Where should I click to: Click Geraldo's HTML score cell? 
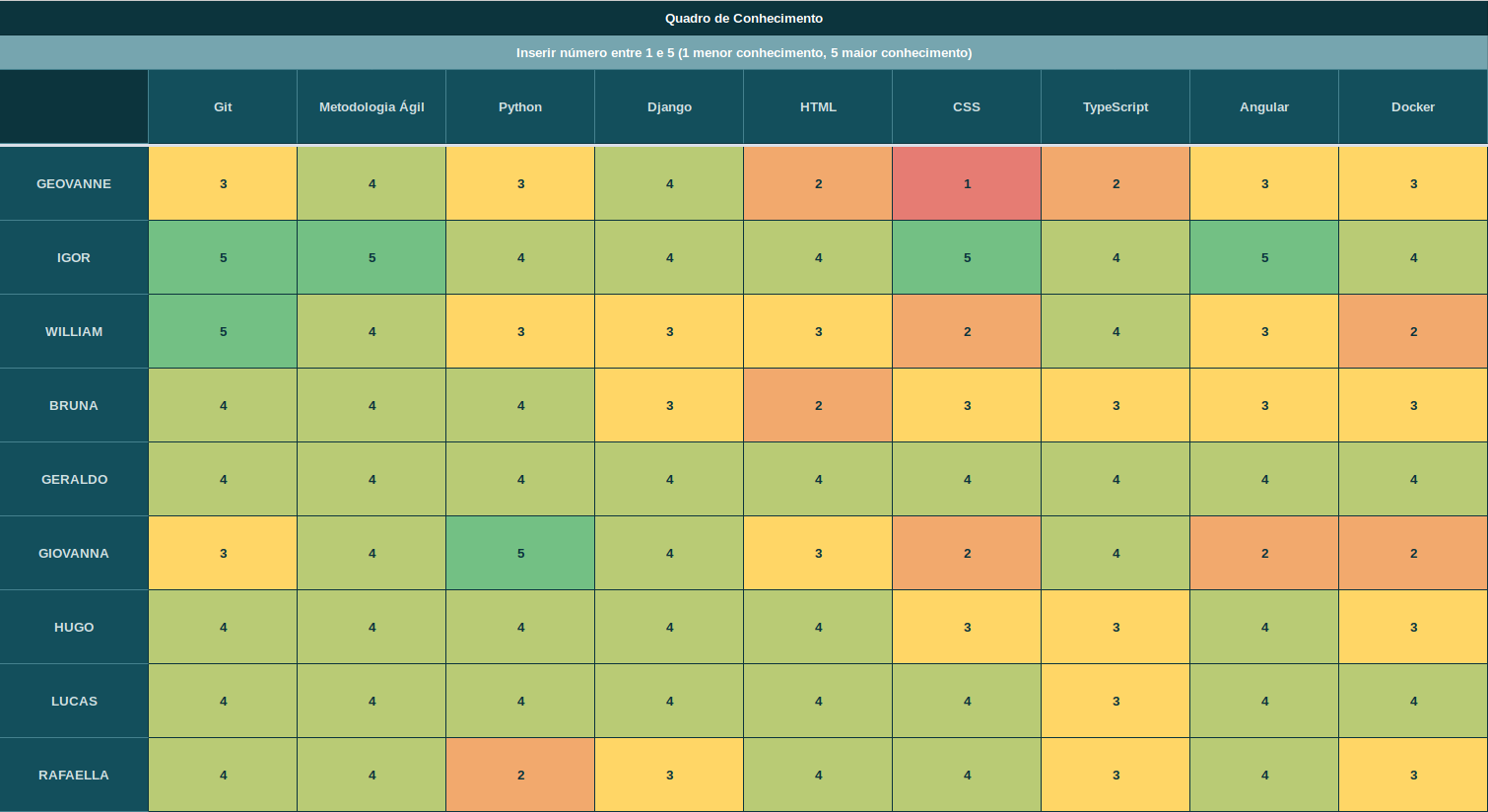tap(818, 479)
